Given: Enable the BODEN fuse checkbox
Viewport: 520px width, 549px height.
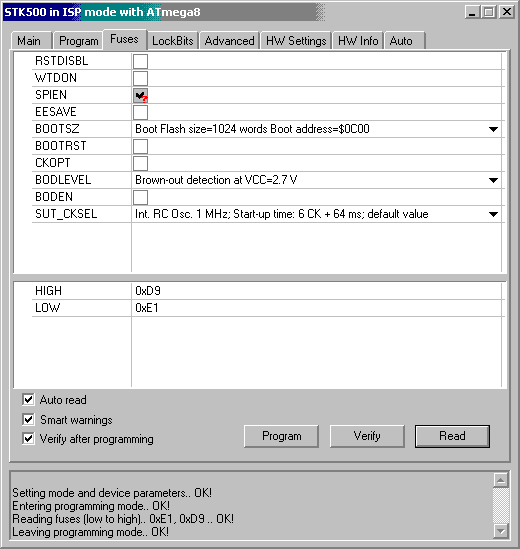Looking at the screenshot, I should click(x=140, y=197).
